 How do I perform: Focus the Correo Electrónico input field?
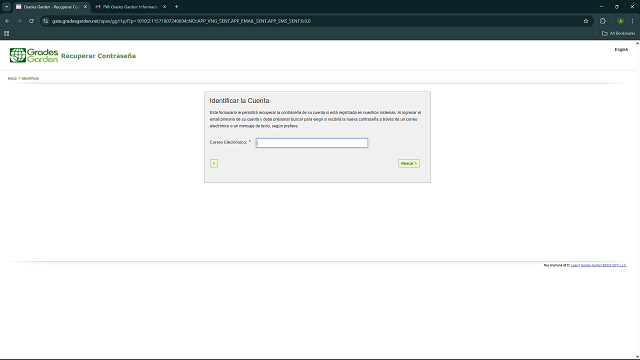coord(312,143)
